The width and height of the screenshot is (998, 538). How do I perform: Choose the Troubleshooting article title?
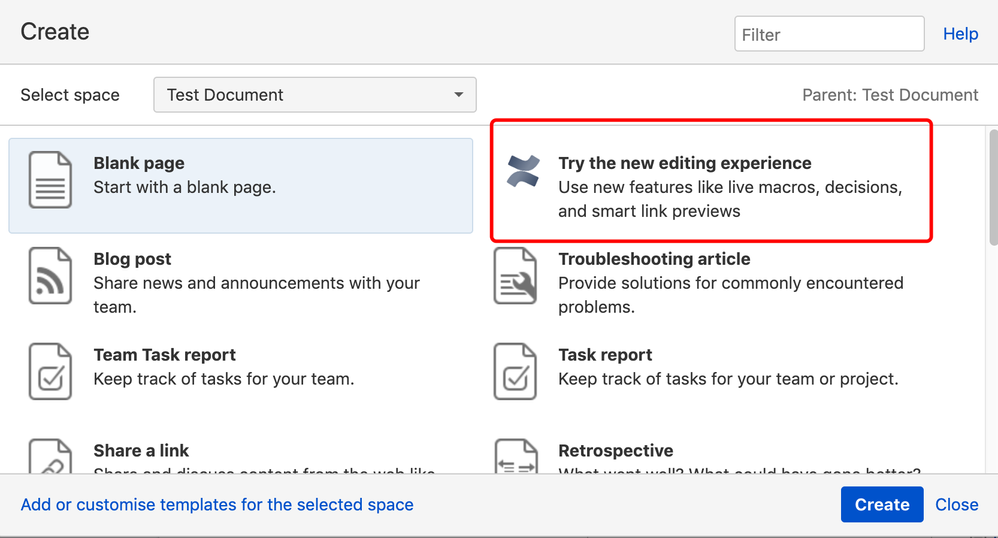point(654,259)
